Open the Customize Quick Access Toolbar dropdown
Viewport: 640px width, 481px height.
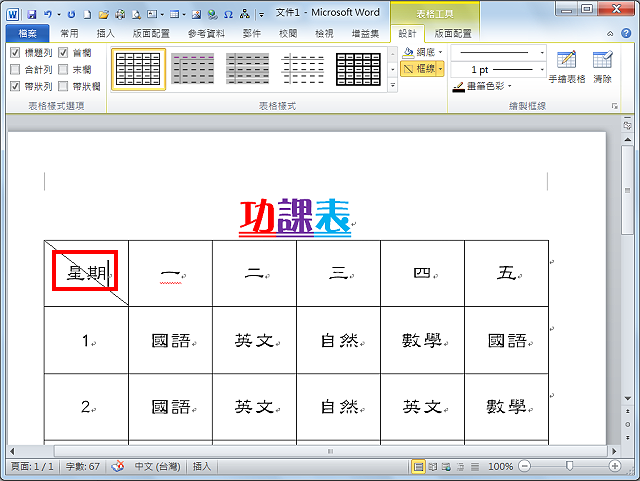(261, 15)
